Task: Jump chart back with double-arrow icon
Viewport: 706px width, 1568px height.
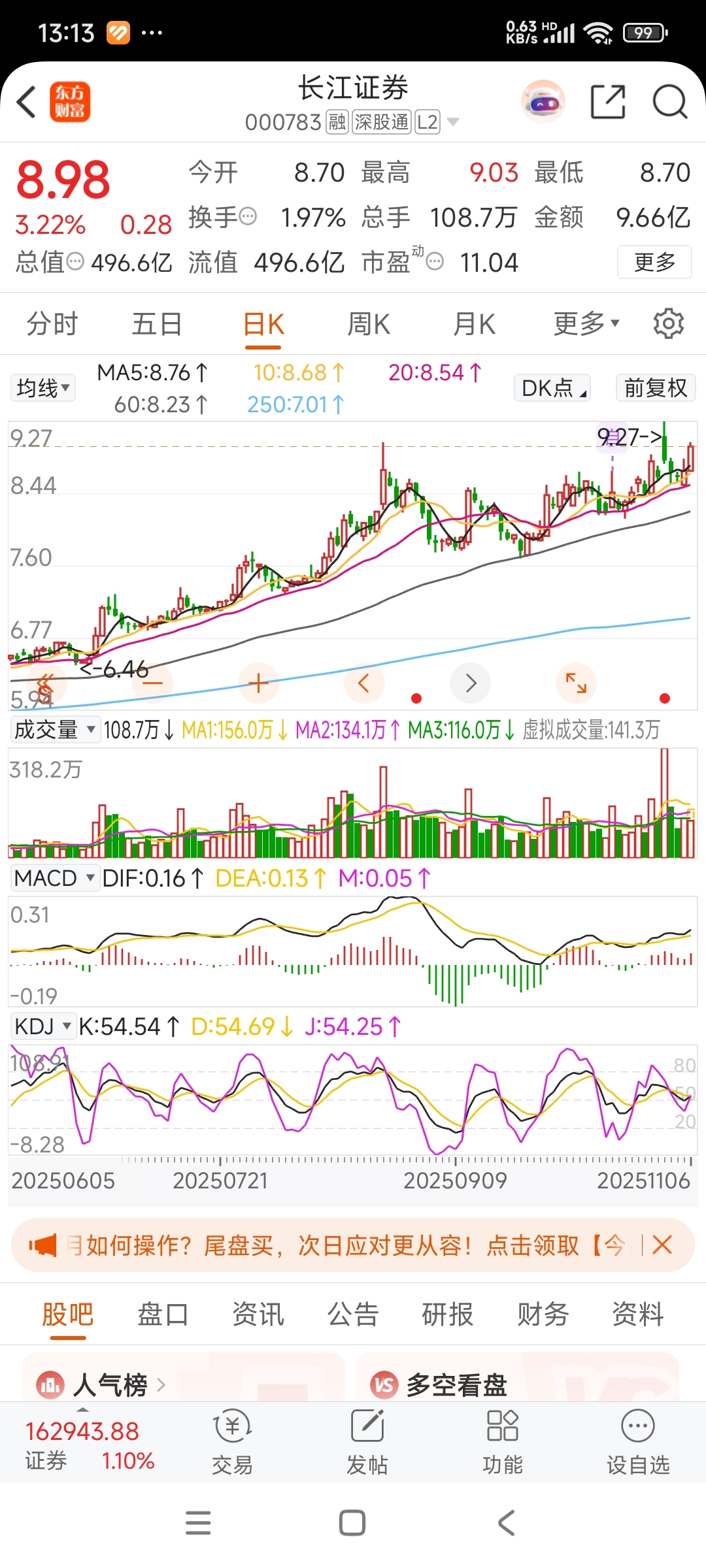Action: [x=46, y=683]
